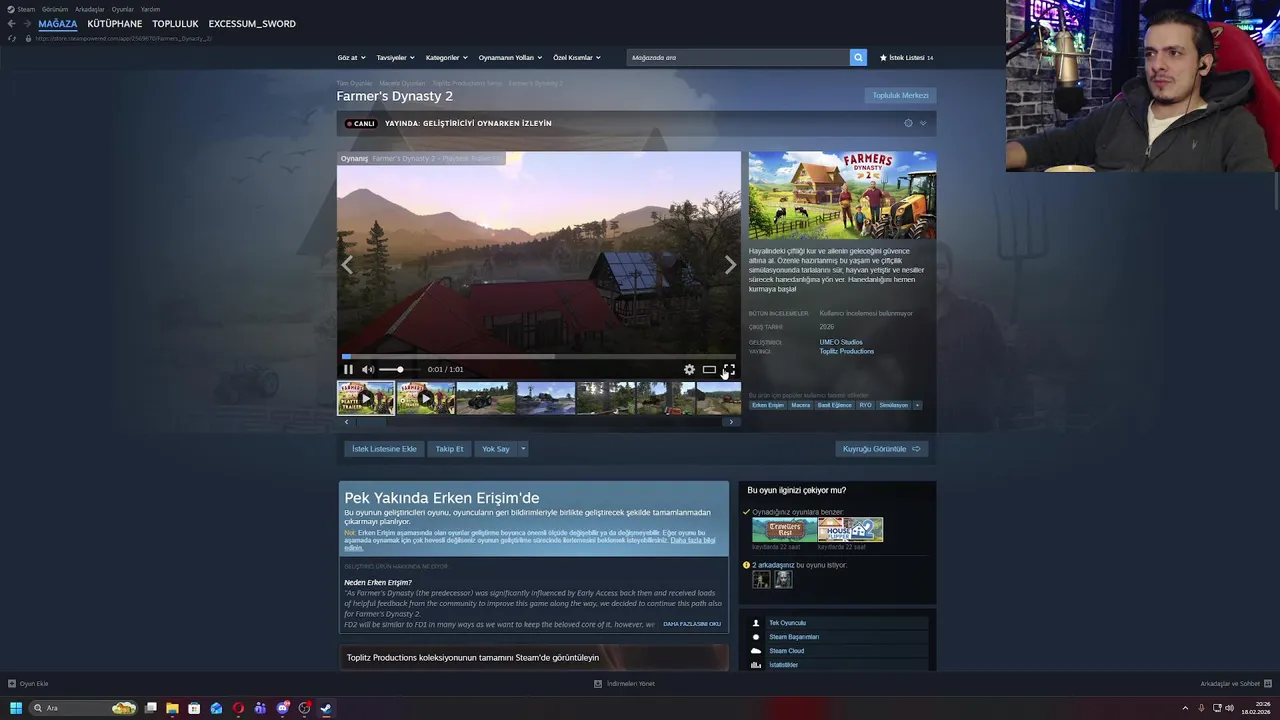Expand Oynamanın Yolları menu
Screen dimensions: 1280x720
coord(510,57)
